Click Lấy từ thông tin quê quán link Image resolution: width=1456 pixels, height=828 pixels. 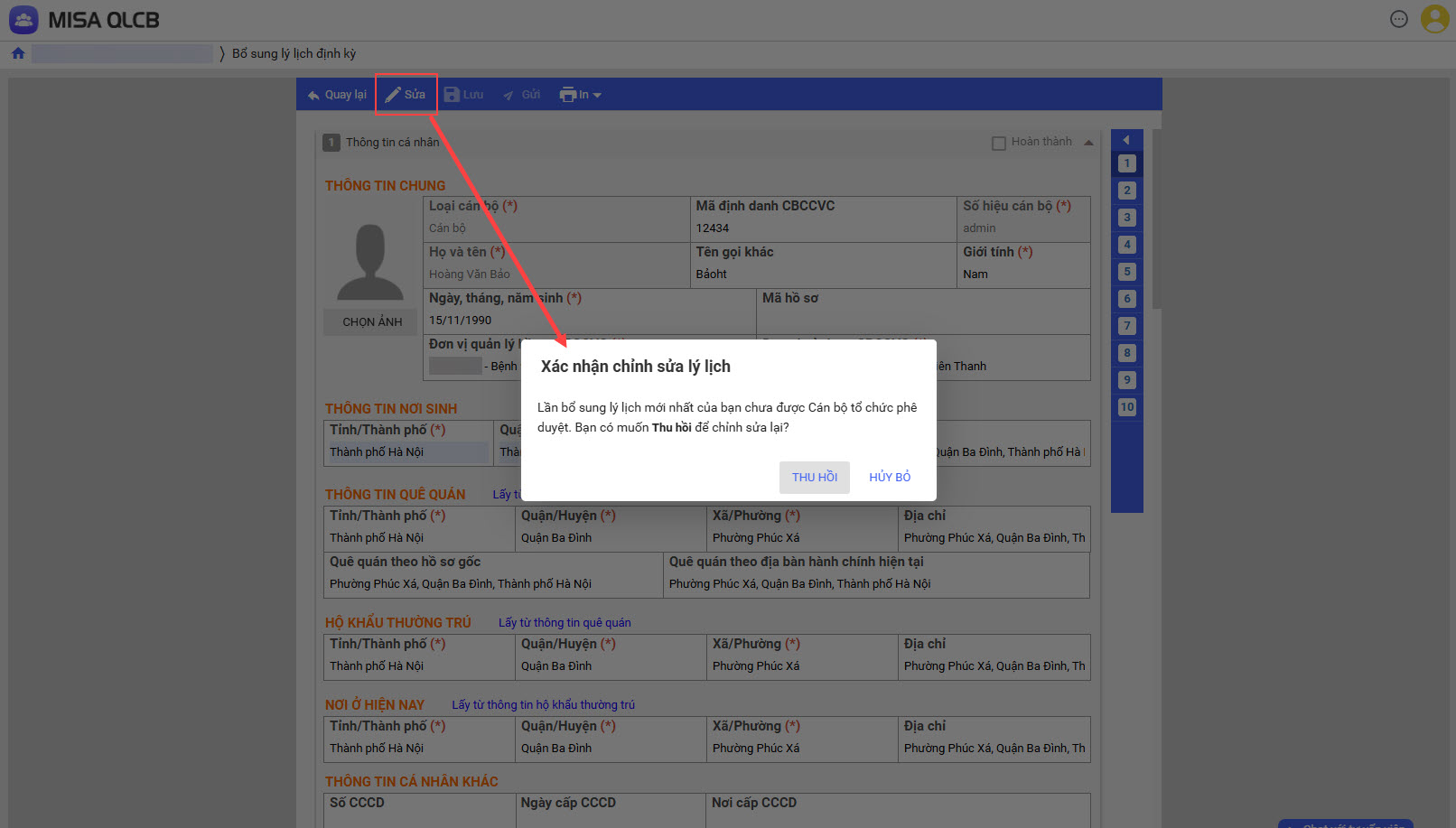click(x=565, y=623)
